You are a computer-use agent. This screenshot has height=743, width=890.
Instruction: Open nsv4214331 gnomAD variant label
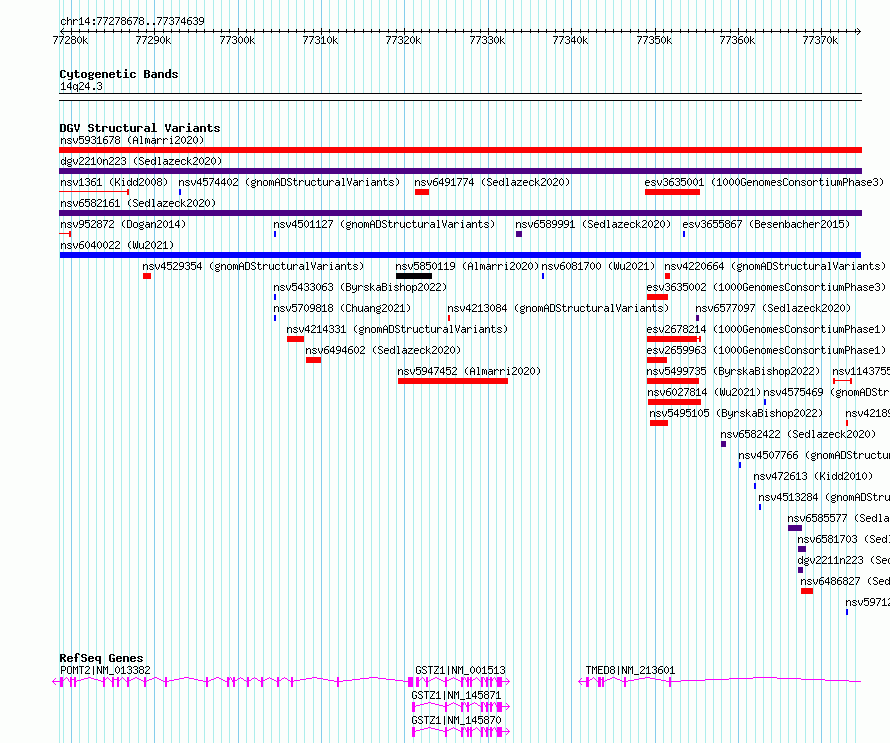click(397, 329)
